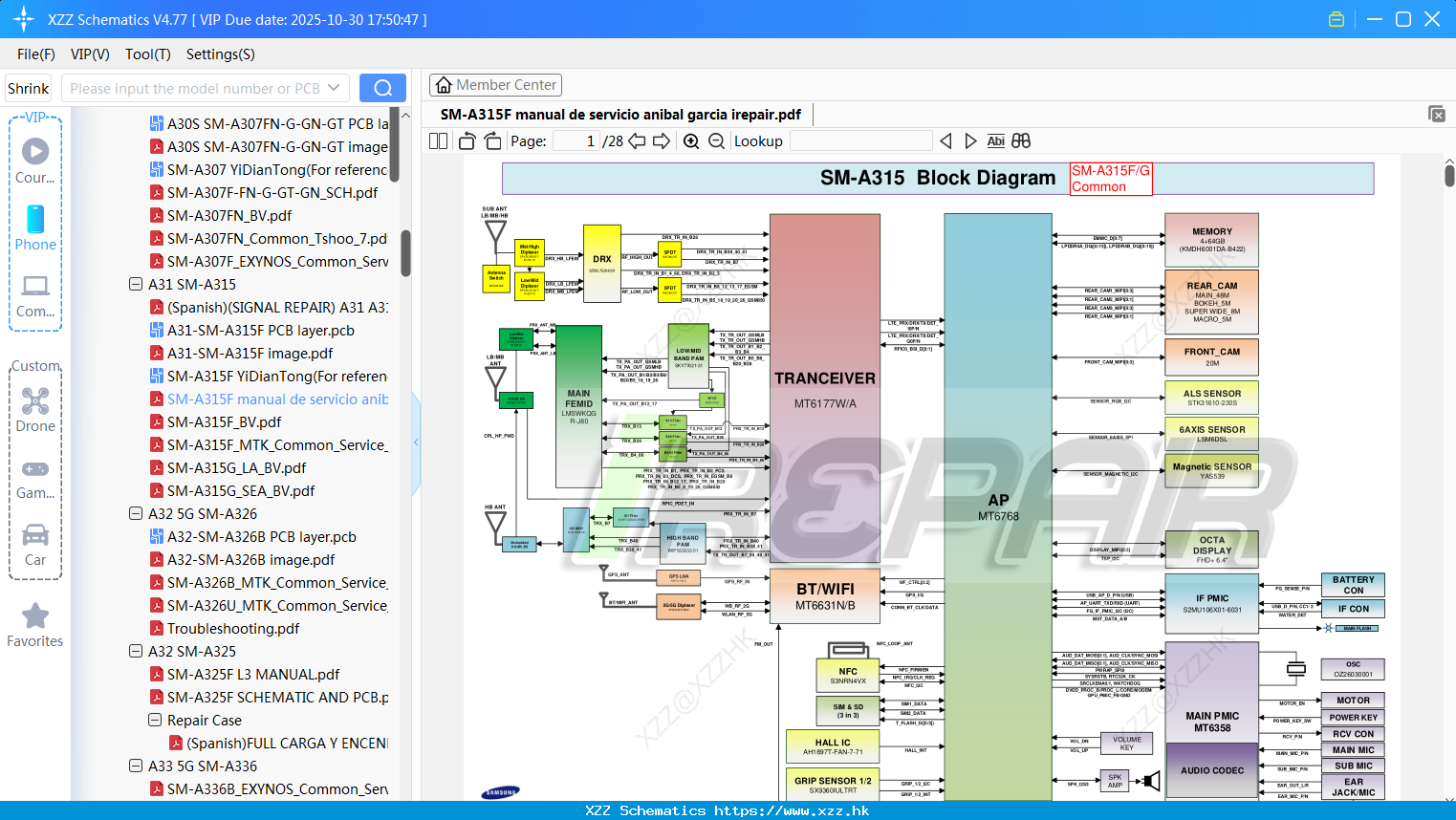Open the File(F) menu

[x=36, y=54]
